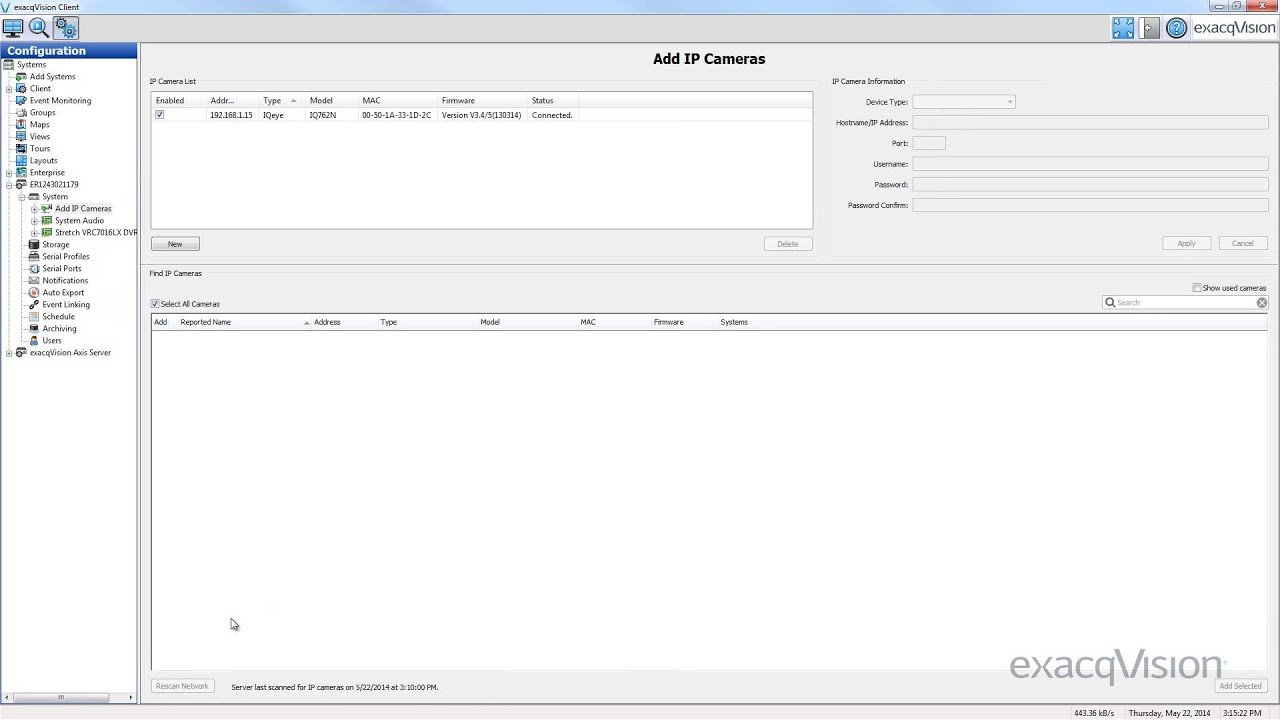The height and width of the screenshot is (720, 1280).
Task: Open the Search mode magnifier icon
Action: [x=38, y=28]
